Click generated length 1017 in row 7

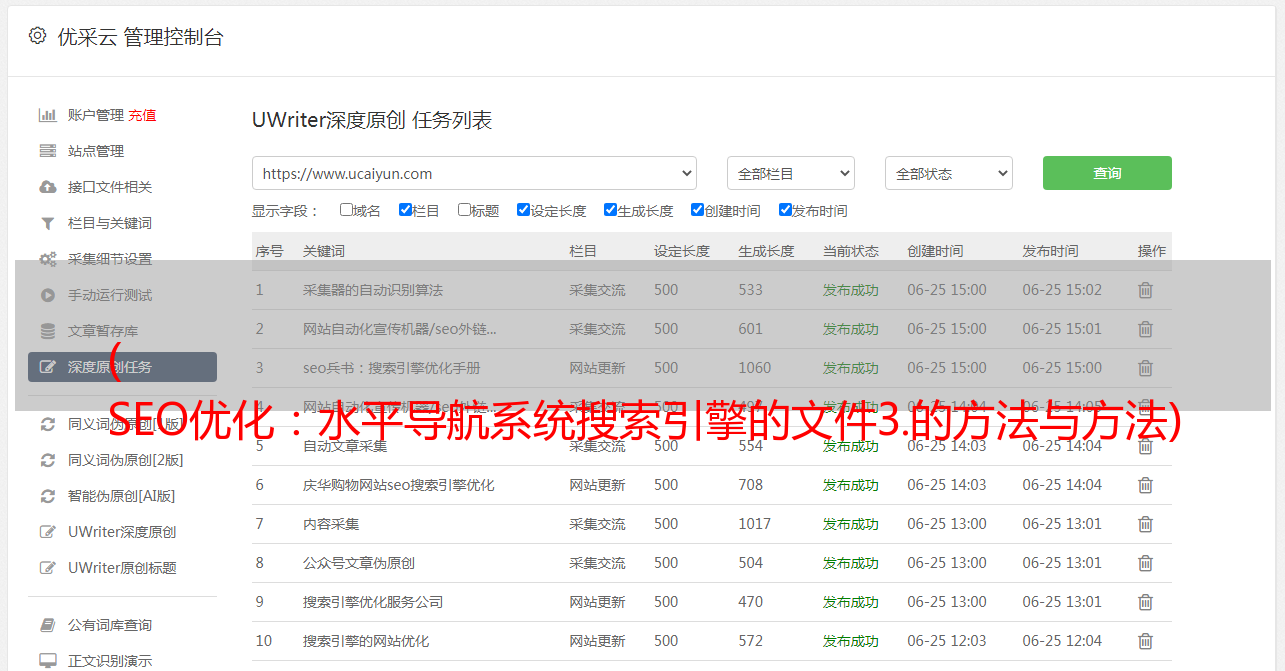[x=755, y=524]
